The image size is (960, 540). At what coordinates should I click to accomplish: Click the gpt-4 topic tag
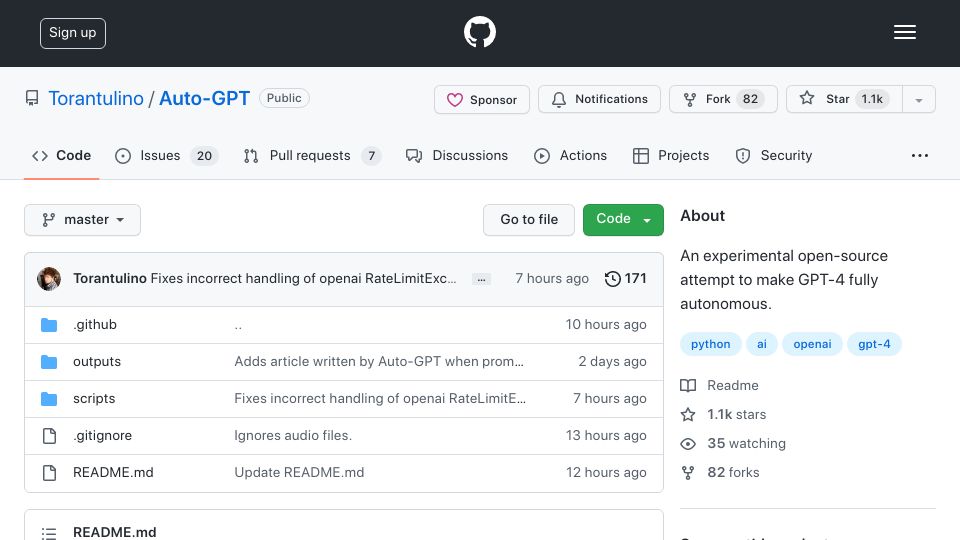pos(874,344)
